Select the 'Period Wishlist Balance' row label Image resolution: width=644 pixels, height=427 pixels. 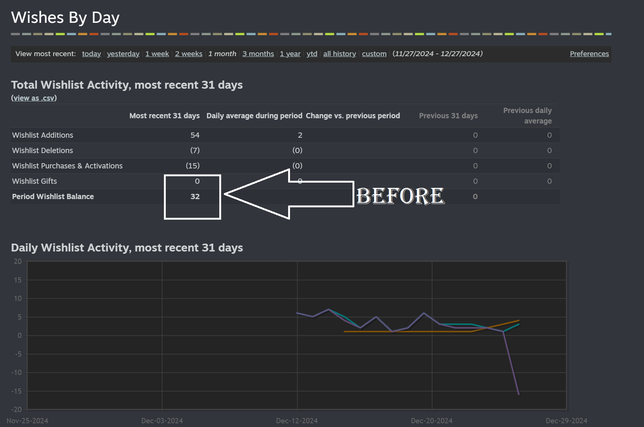pyautogui.click(x=53, y=197)
